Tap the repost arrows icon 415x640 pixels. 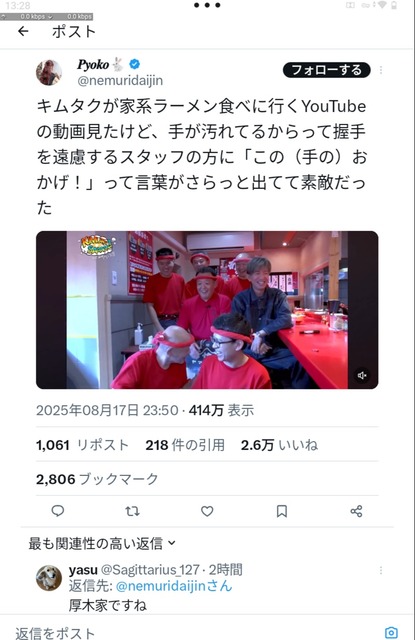(x=132, y=511)
